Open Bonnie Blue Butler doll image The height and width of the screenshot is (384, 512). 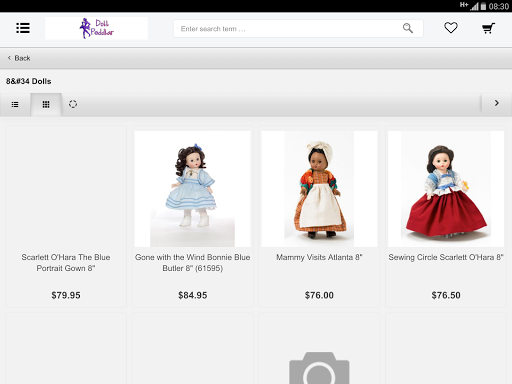[192, 189]
